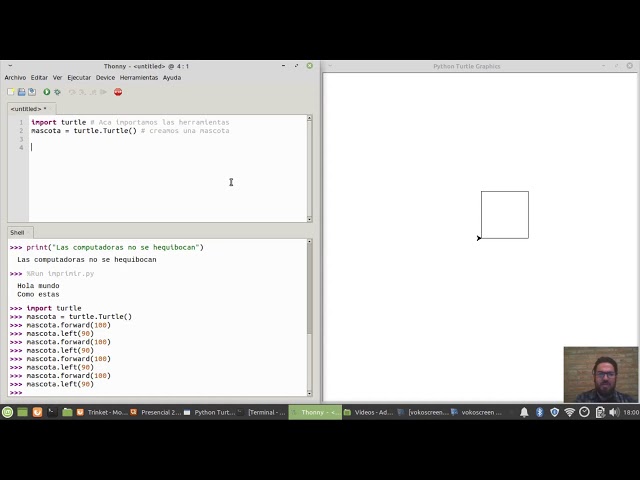Click Shell text '%Run imprimir.py'
Screen dimensions: 640x480
pyautogui.click(x=60, y=274)
